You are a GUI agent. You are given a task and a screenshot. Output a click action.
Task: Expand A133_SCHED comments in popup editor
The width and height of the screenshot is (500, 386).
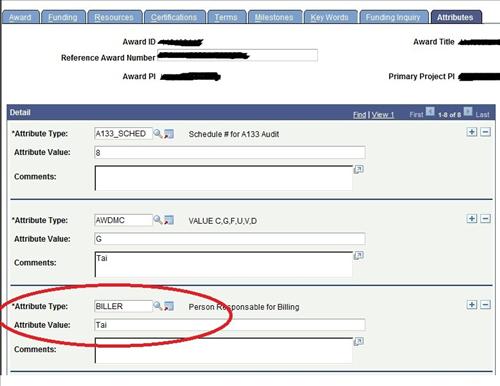358,169
